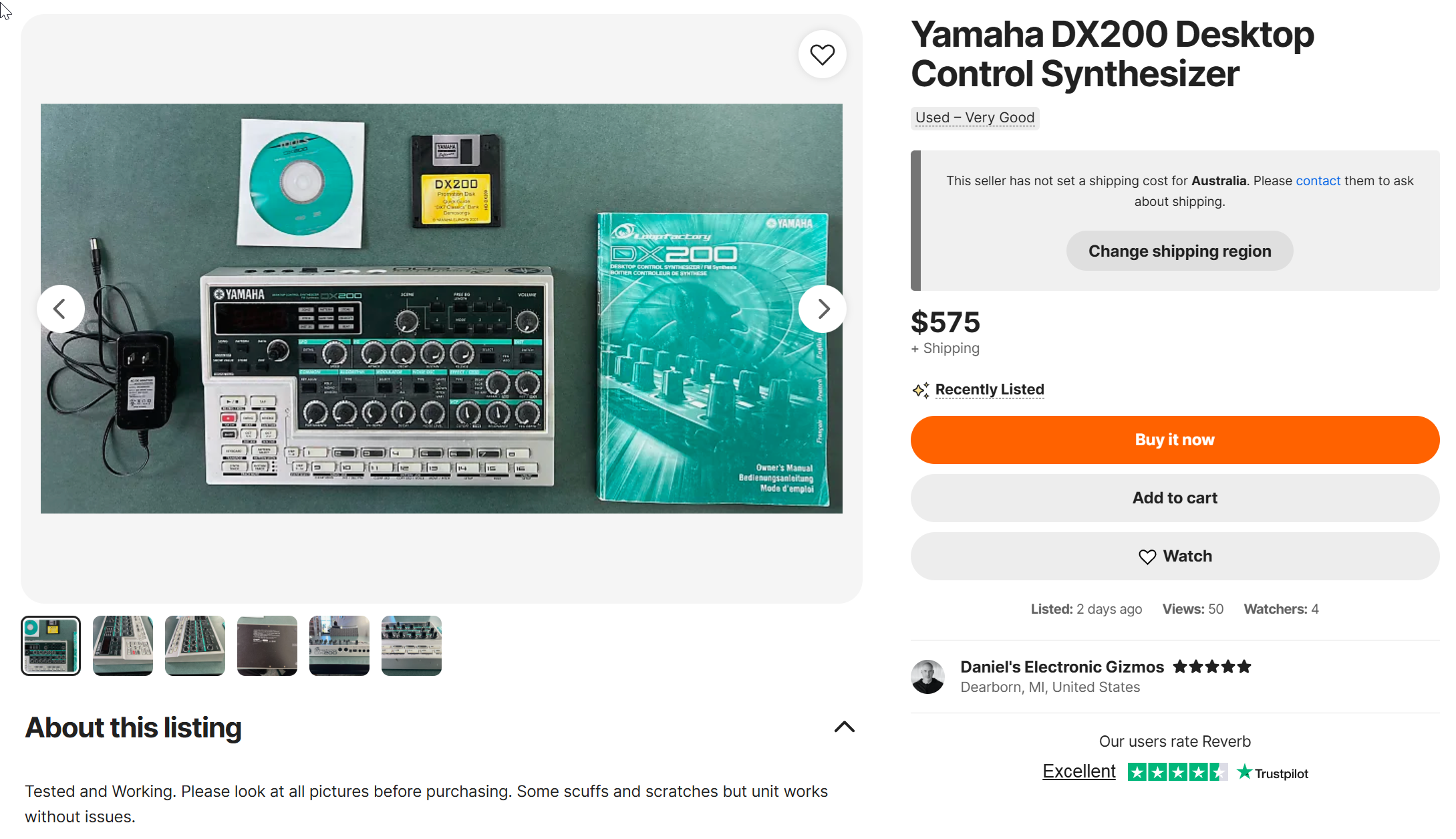Open Daniel's Electronic Gizmos shop
The width and height of the screenshot is (1456, 839).
tap(1062, 667)
